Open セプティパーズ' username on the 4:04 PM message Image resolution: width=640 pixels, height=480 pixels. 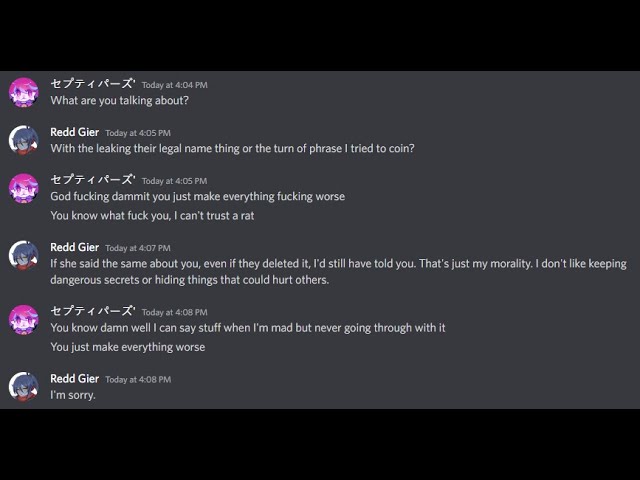point(92,84)
